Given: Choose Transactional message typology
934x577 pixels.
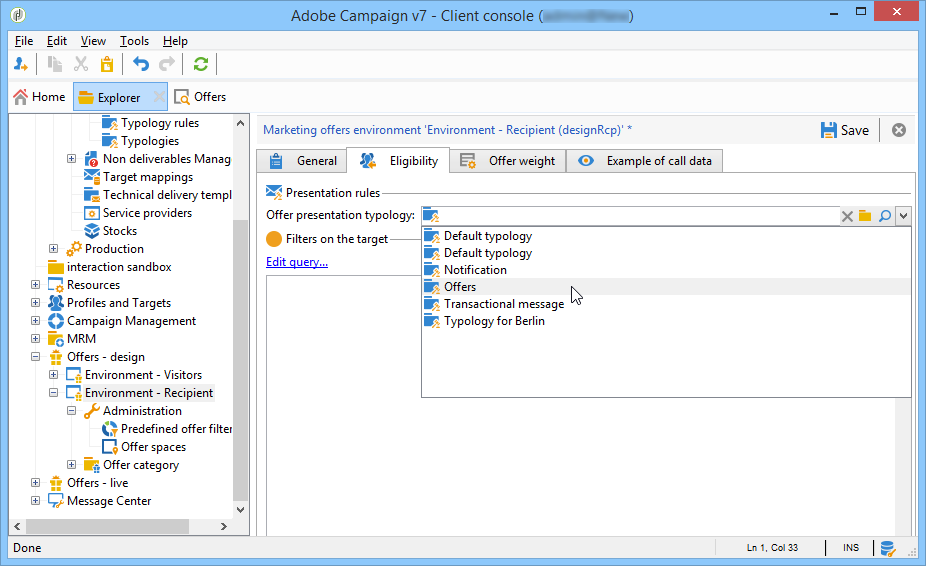Looking at the screenshot, I should coord(666,304).
